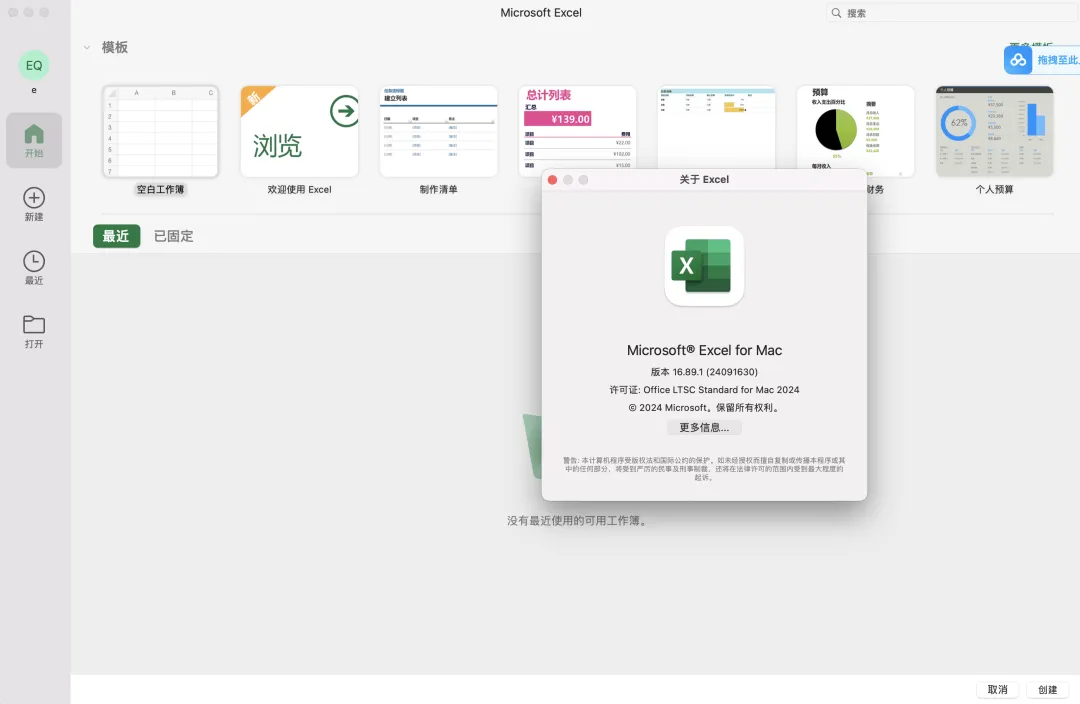Click the 欢迎使用 Excel caption
This screenshot has height=704, width=1080.
click(x=300, y=189)
